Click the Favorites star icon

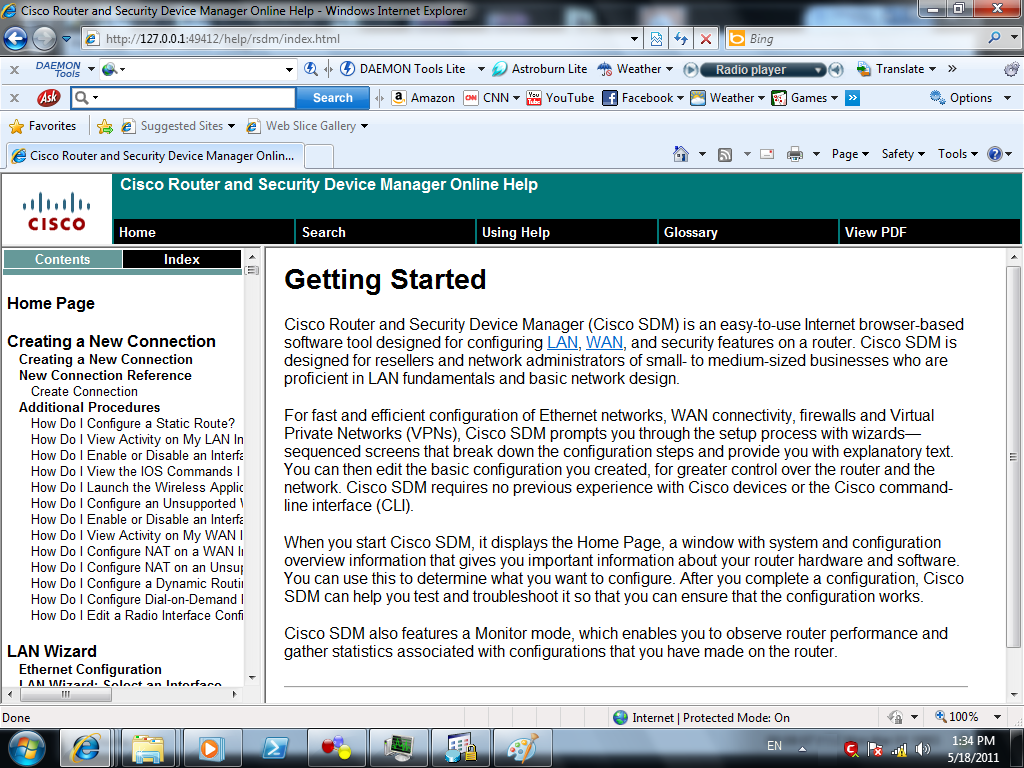tap(16, 126)
